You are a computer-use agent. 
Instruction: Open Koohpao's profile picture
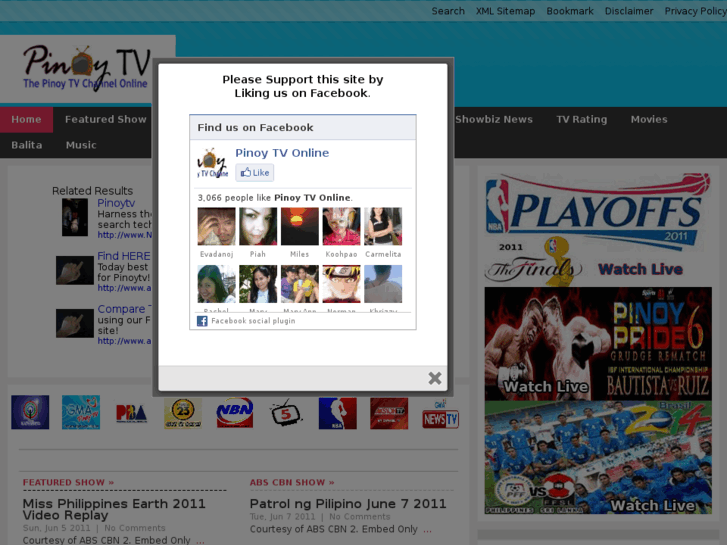tap(342, 226)
